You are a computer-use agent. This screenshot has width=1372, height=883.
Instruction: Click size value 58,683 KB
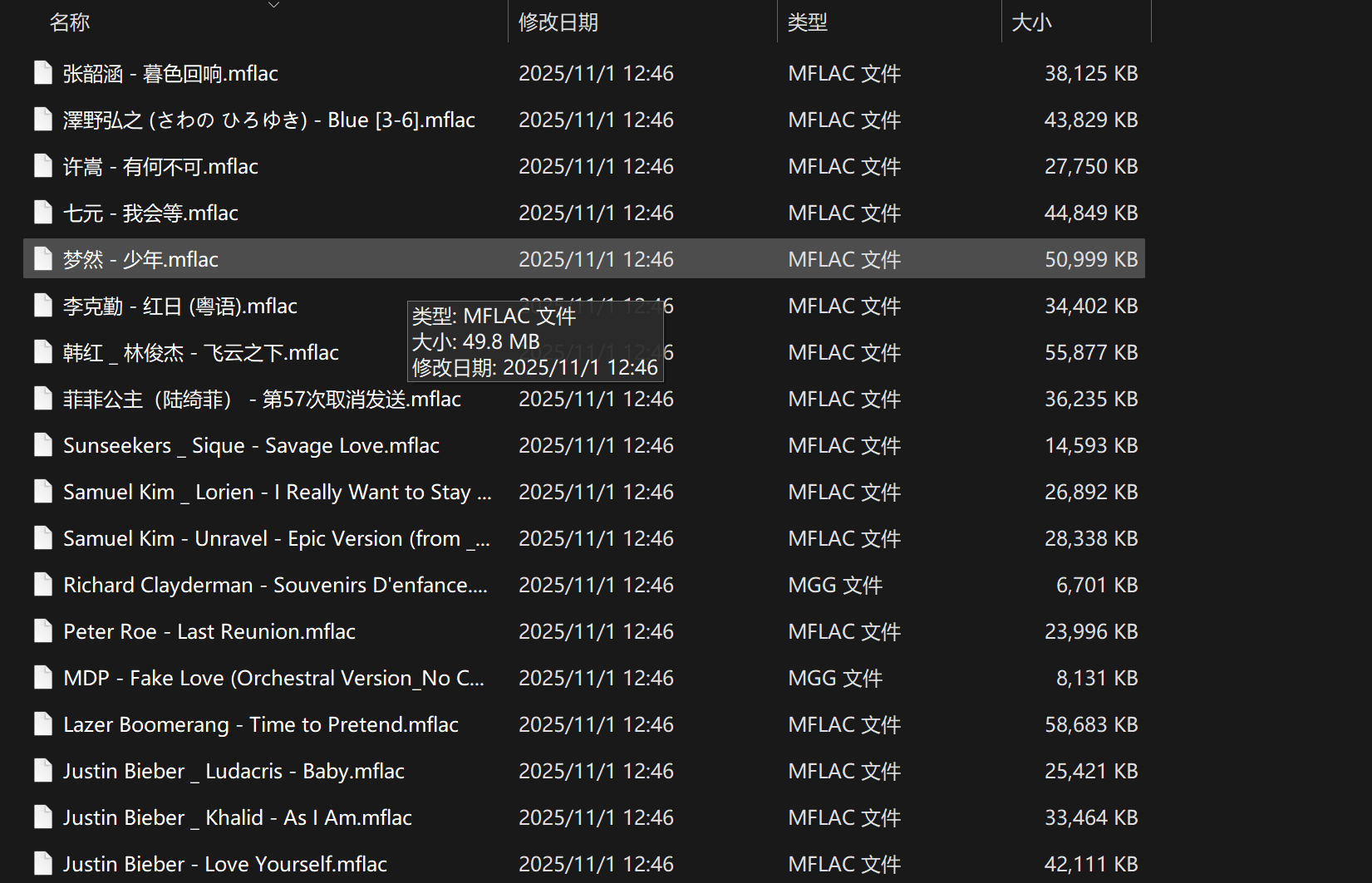click(x=1091, y=724)
